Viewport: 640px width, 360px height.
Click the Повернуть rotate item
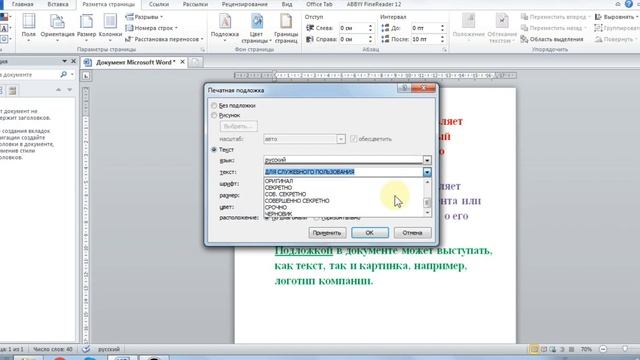point(615,39)
